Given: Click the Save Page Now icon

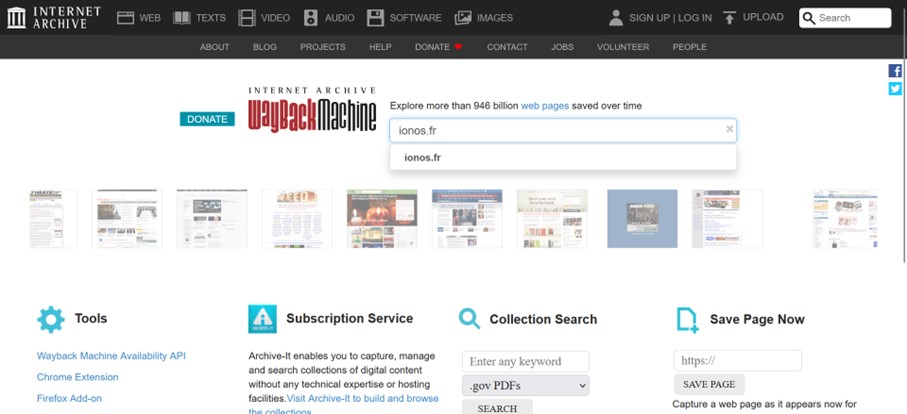Looking at the screenshot, I should [687, 319].
